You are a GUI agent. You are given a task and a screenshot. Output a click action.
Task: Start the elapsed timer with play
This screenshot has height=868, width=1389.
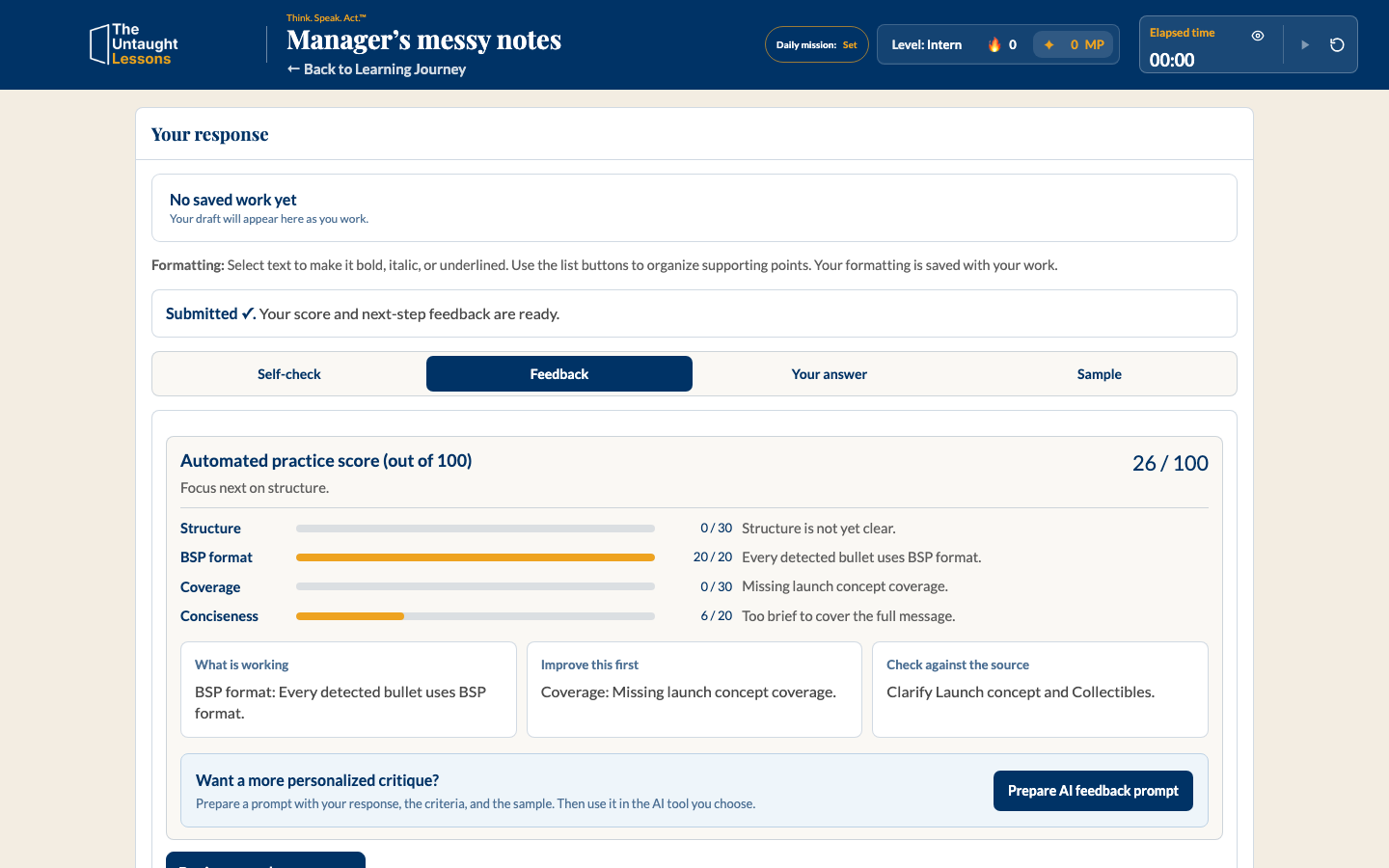pyautogui.click(x=1305, y=44)
